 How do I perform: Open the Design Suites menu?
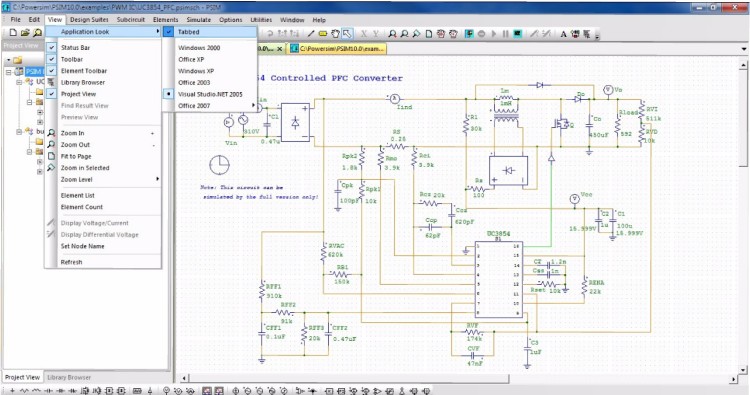(89, 20)
